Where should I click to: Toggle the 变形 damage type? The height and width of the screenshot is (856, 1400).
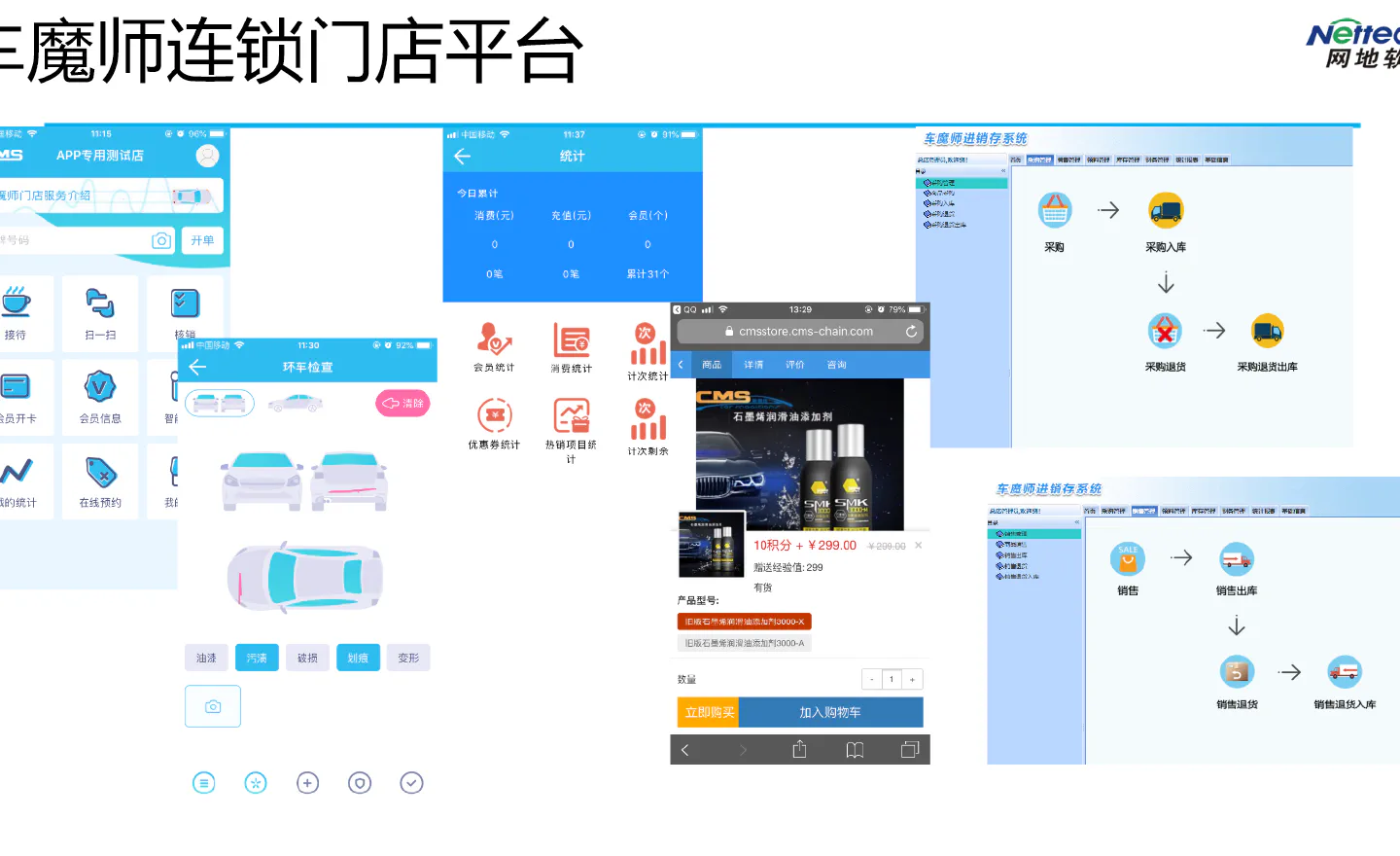tap(408, 658)
